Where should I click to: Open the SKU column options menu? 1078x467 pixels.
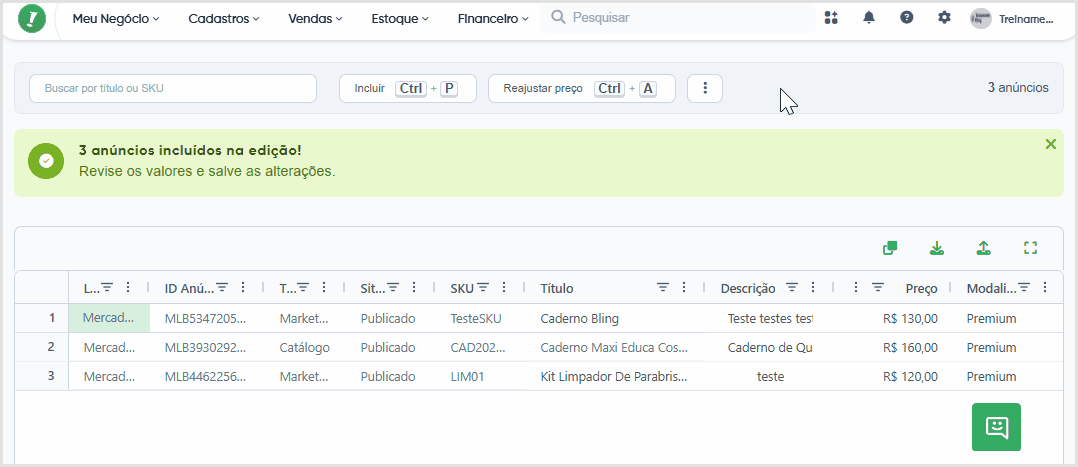504,287
